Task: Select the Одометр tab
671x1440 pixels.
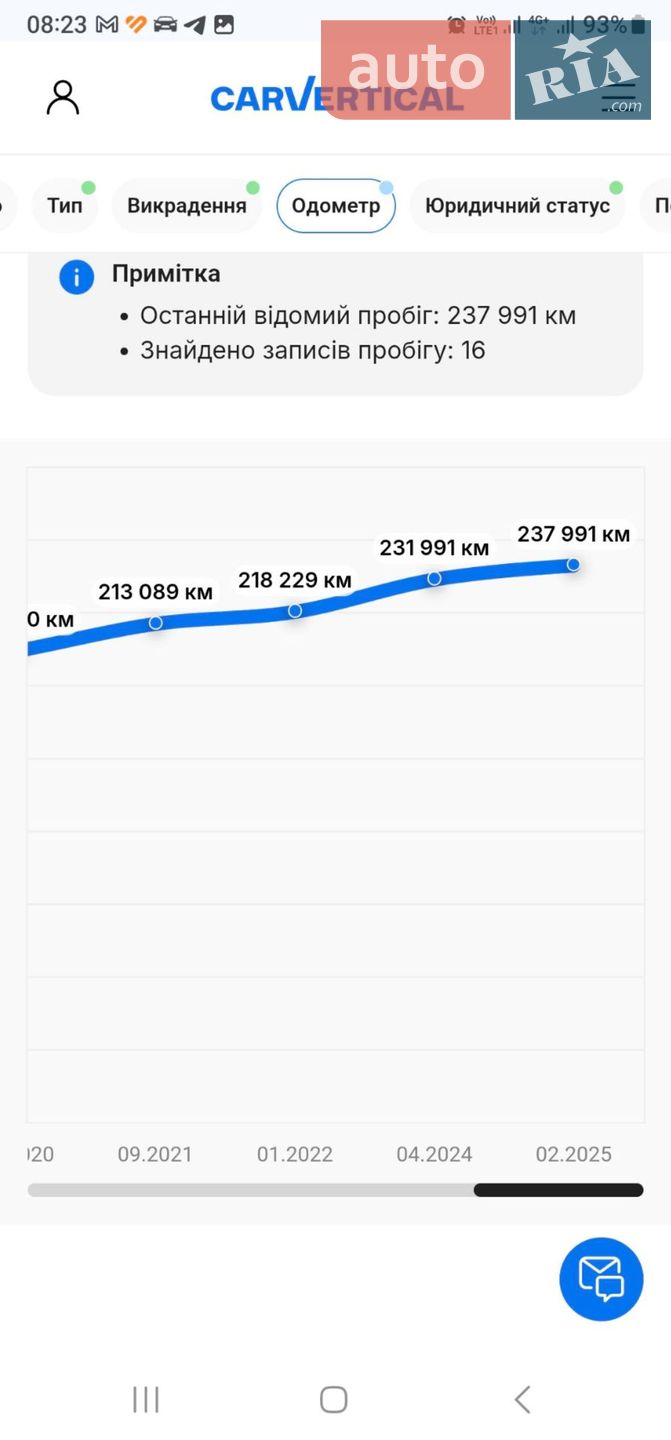Action: tap(336, 206)
